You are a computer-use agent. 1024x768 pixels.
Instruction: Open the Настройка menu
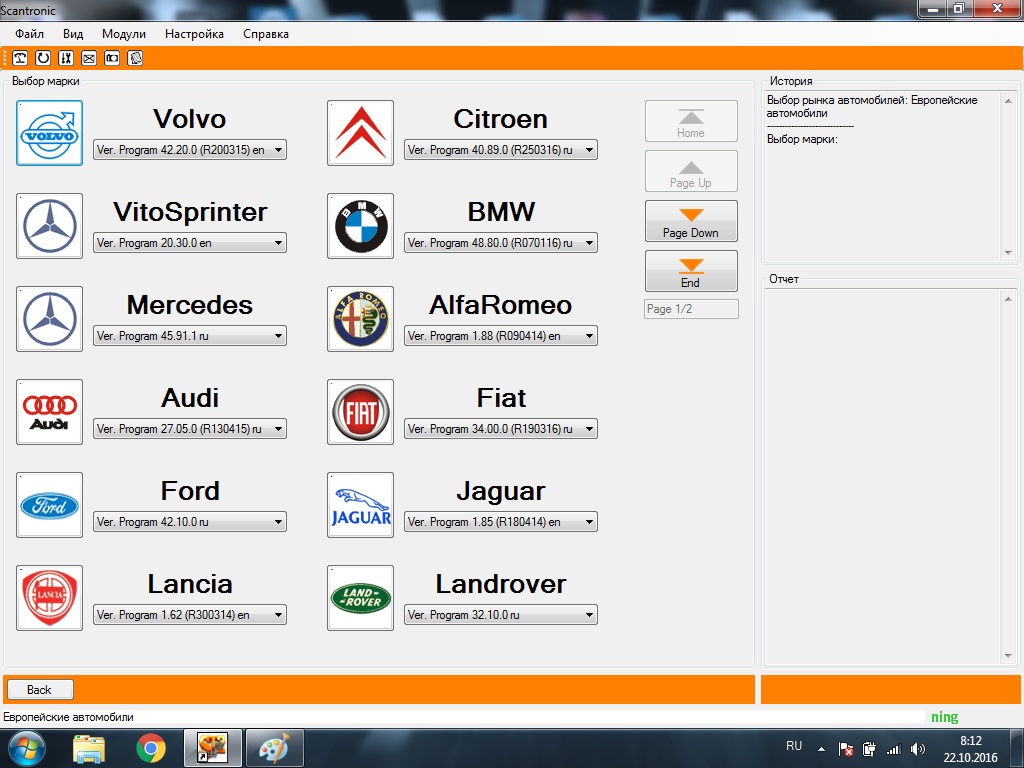(194, 34)
